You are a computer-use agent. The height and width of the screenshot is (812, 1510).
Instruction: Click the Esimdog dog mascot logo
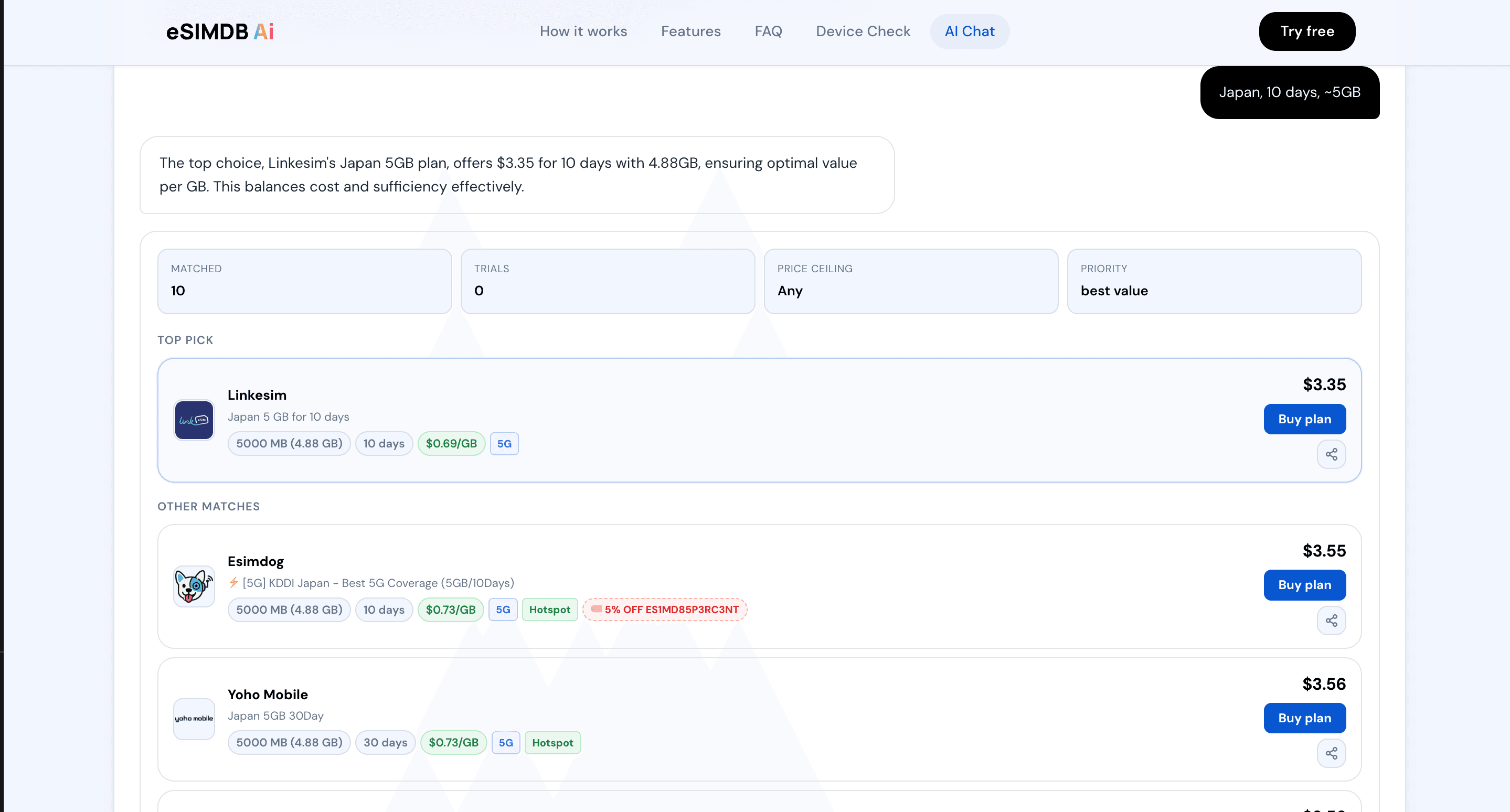point(194,586)
